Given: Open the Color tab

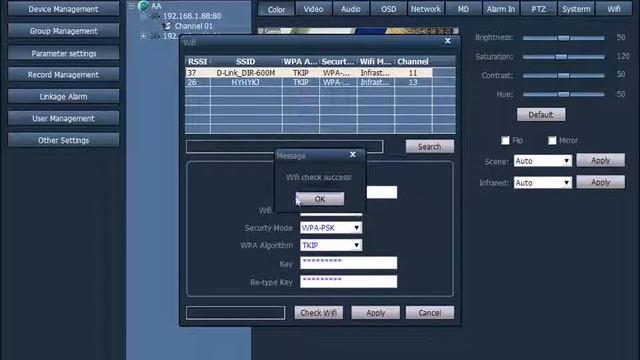Looking at the screenshot, I should pos(276,9).
